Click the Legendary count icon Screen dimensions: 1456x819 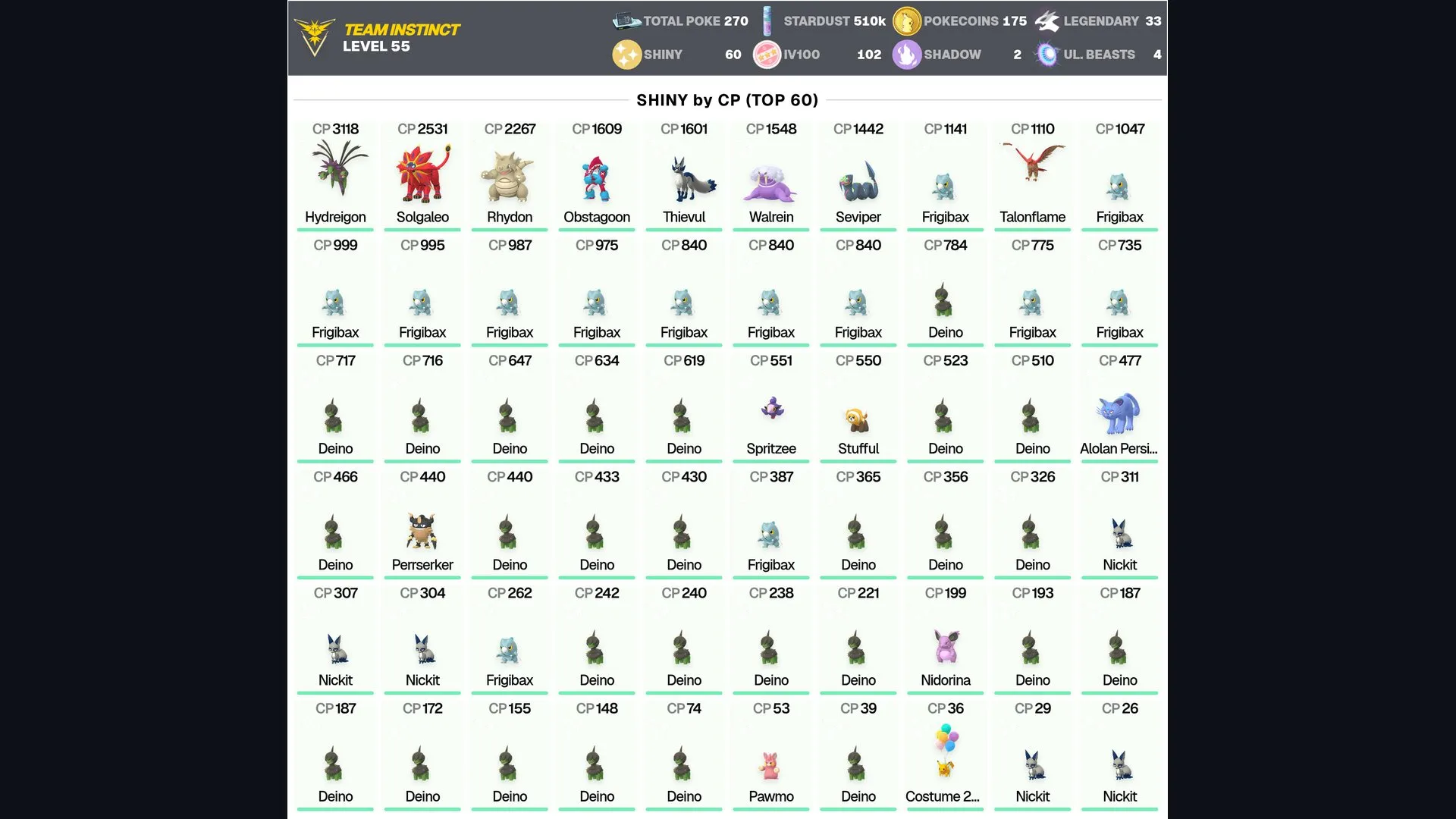1047,21
